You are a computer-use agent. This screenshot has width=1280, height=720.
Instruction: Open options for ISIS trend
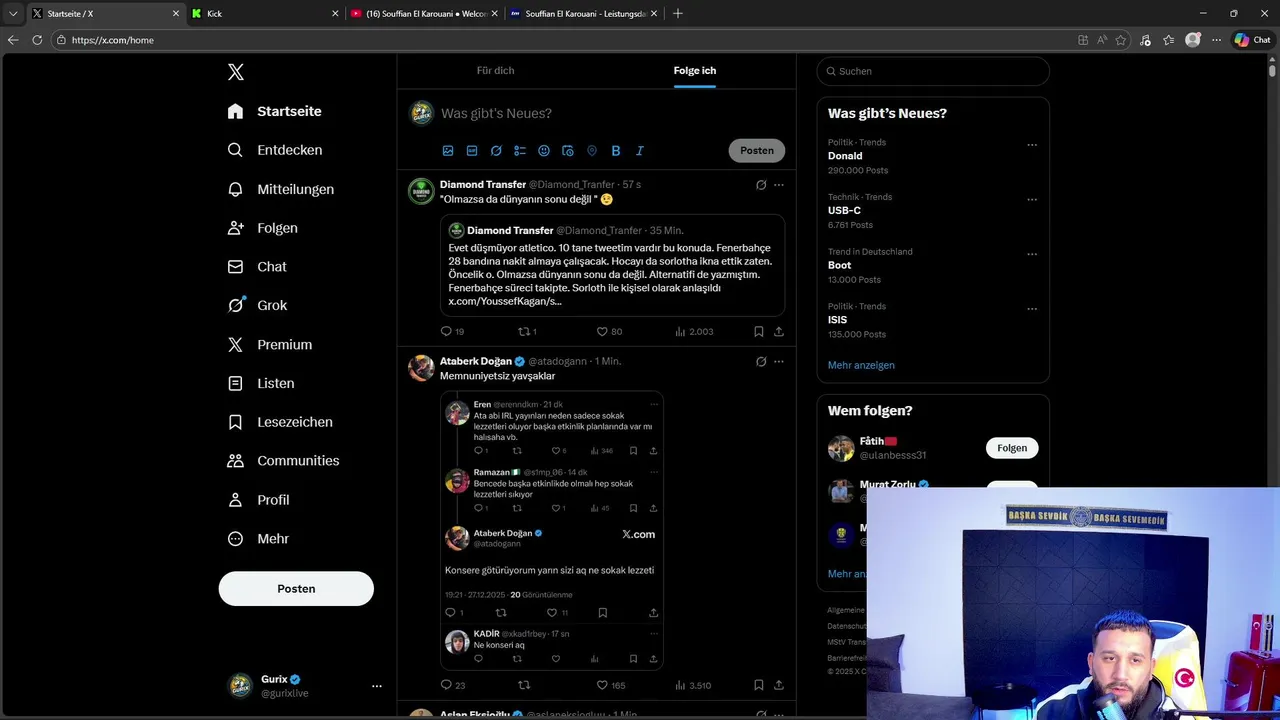pos(1032,309)
